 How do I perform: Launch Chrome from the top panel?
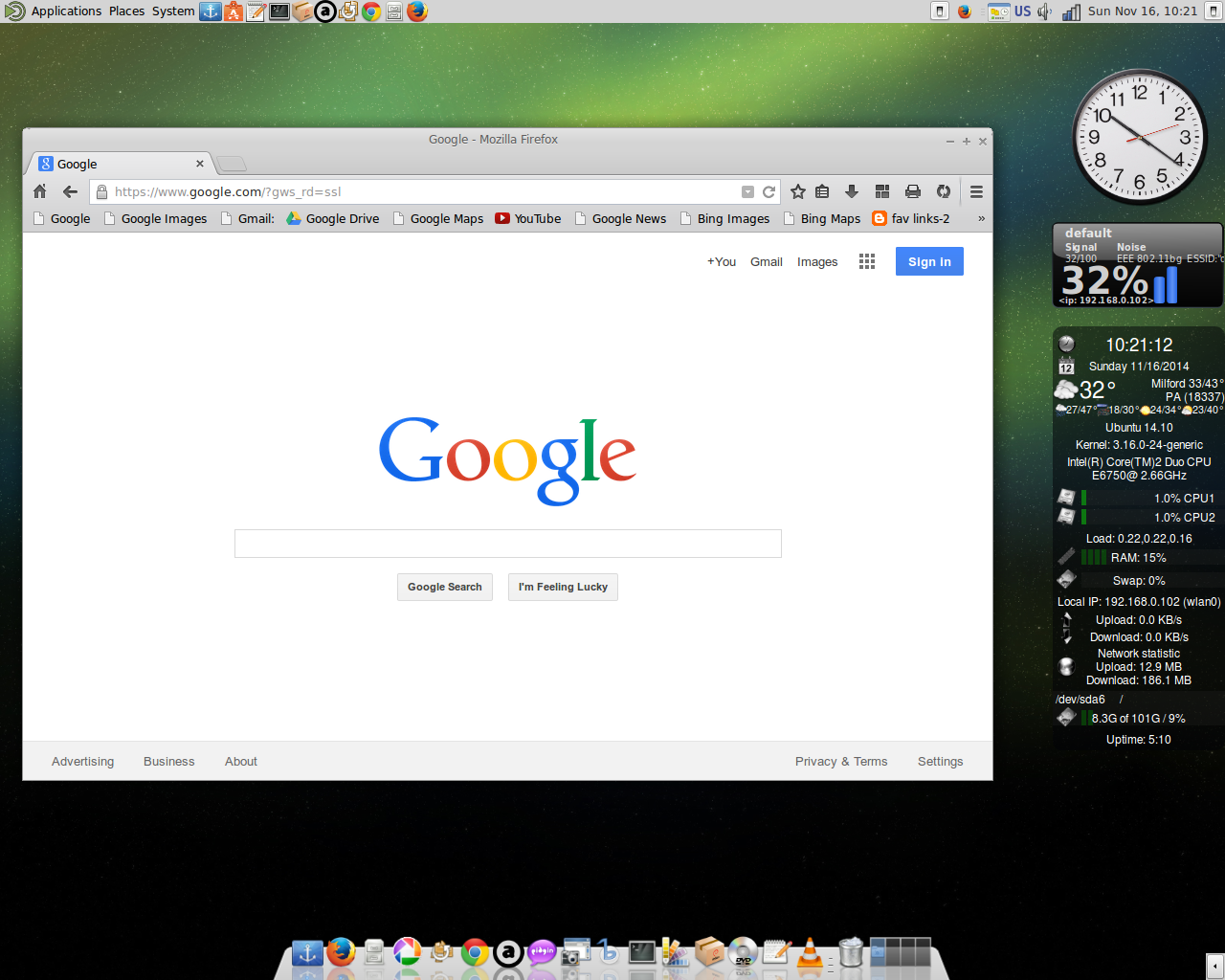click(x=371, y=11)
